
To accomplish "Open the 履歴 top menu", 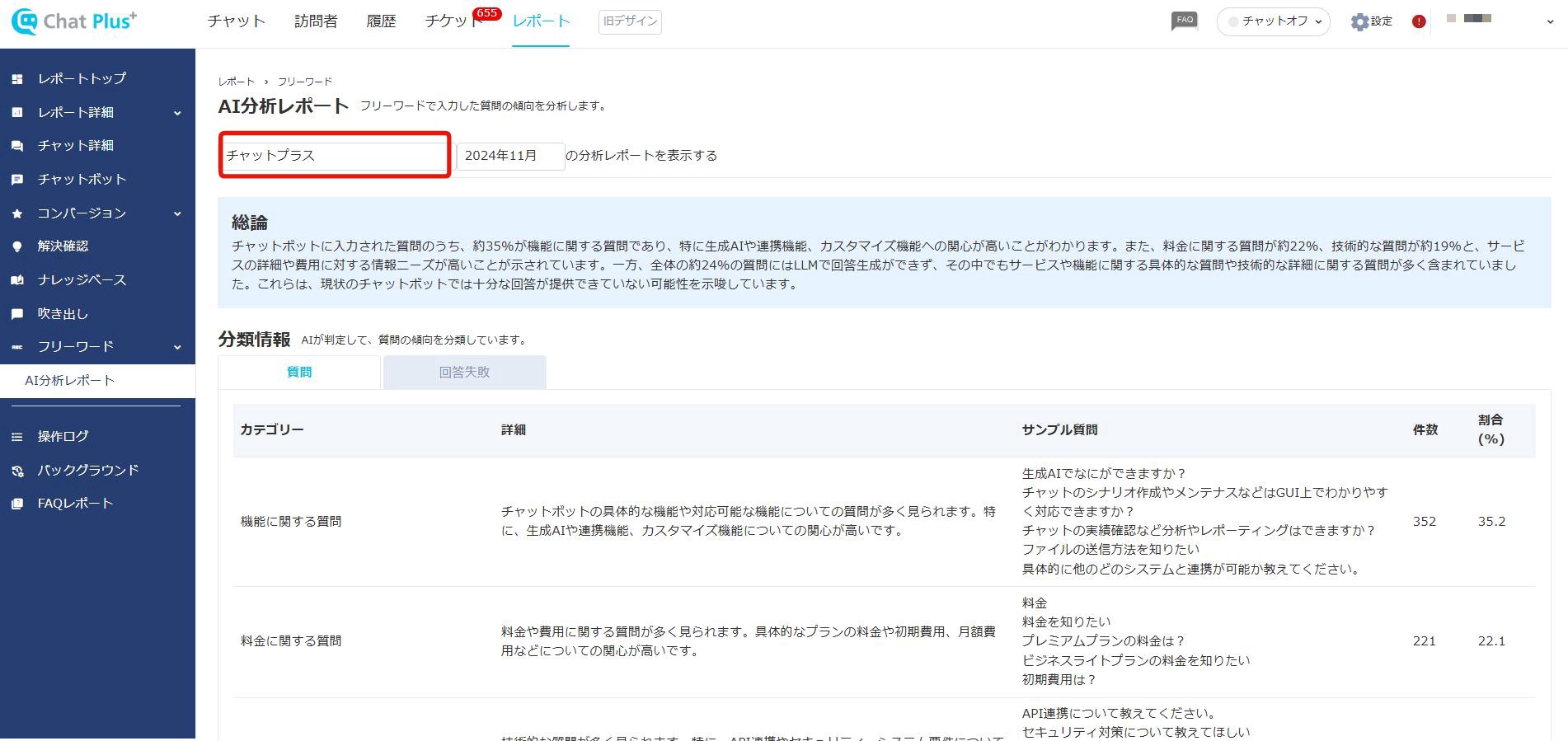I will (x=381, y=21).
